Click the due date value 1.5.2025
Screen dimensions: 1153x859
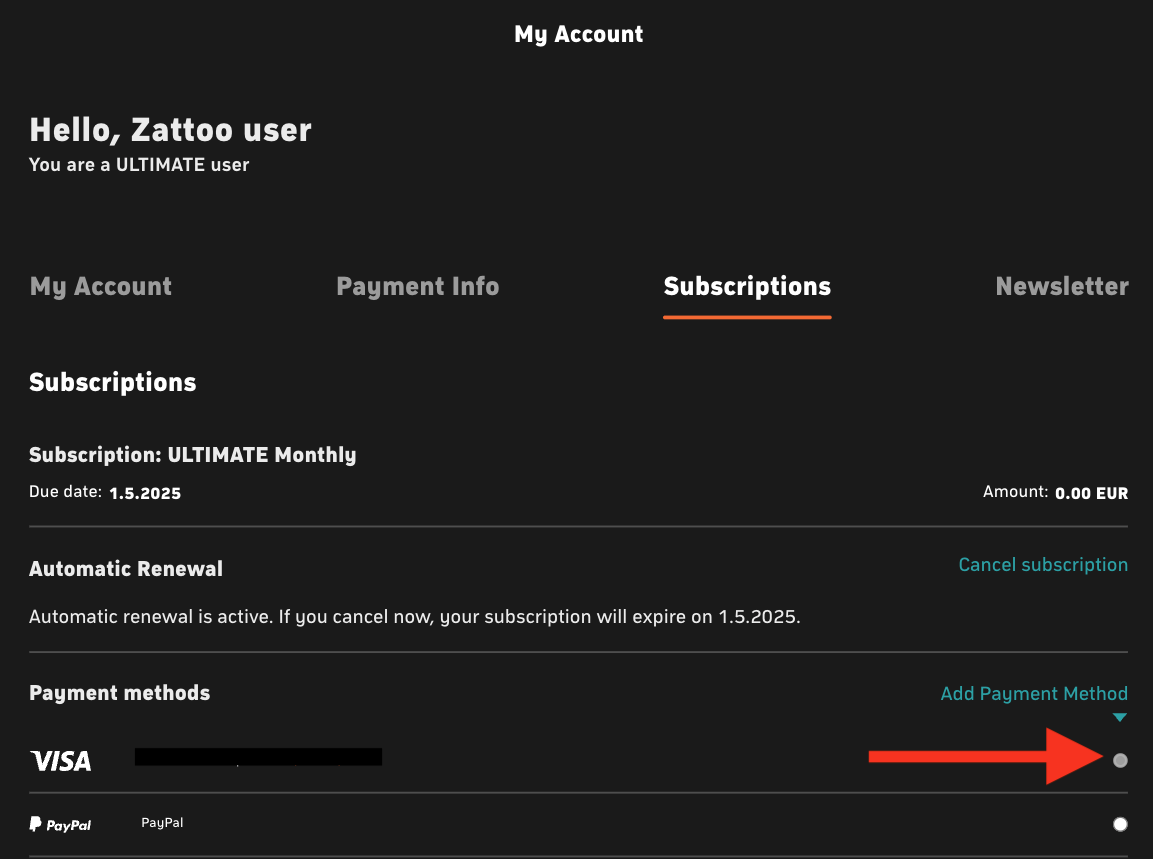point(145,493)
